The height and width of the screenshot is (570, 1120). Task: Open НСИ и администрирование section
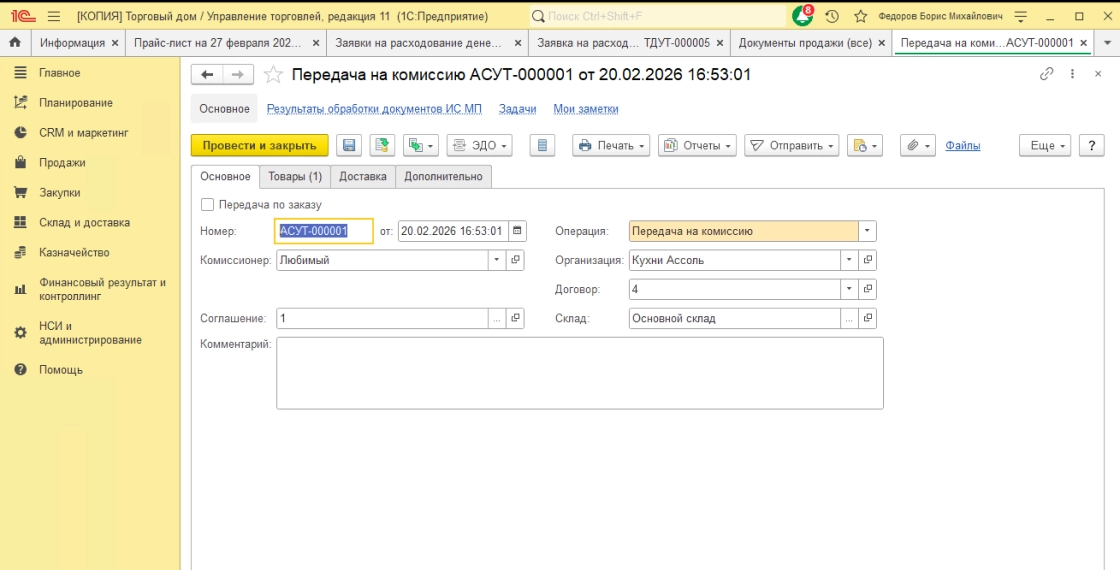point(90,333)
